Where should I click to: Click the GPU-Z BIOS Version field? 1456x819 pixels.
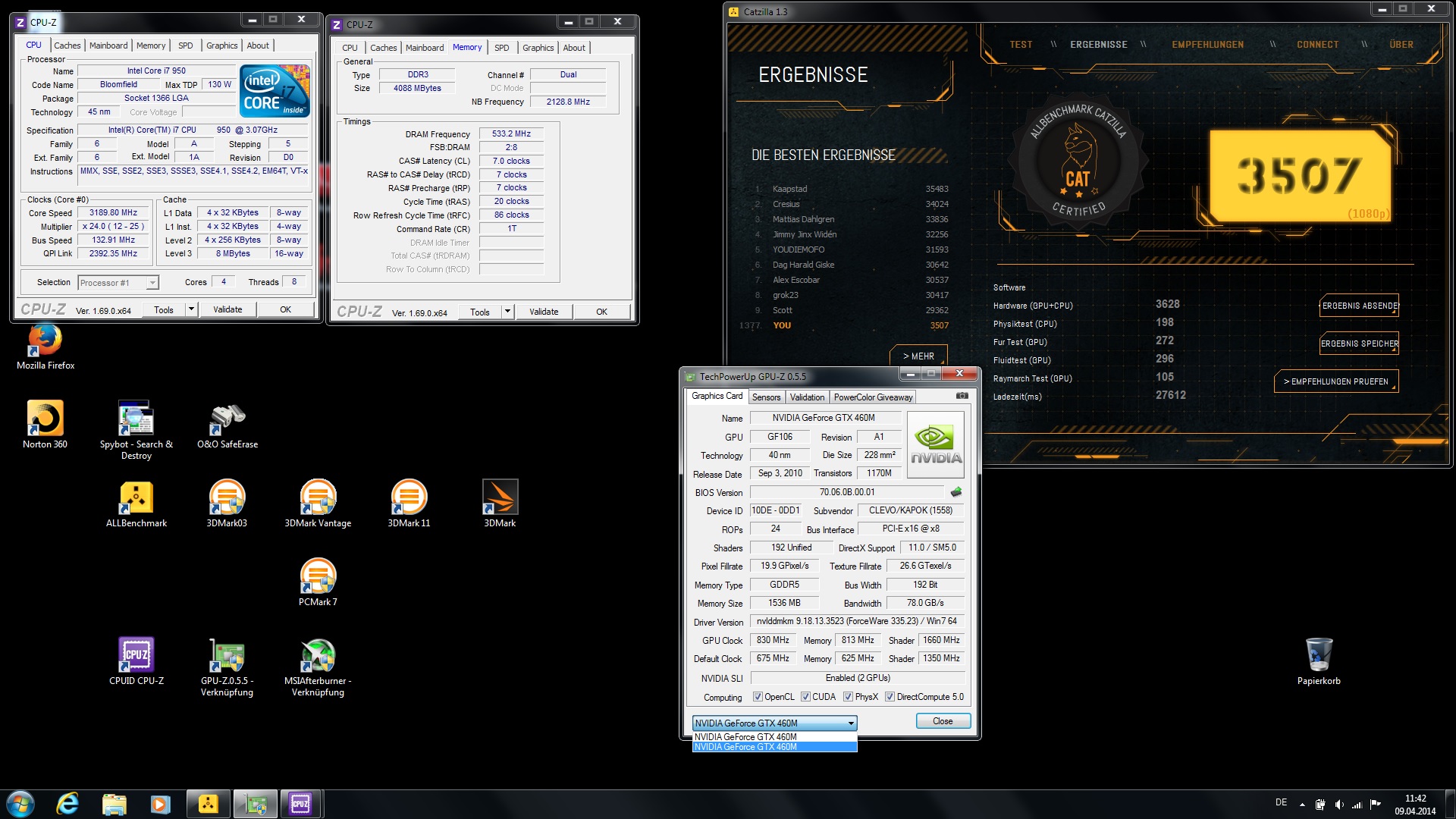pyautogui.click(x=846, y=492)
